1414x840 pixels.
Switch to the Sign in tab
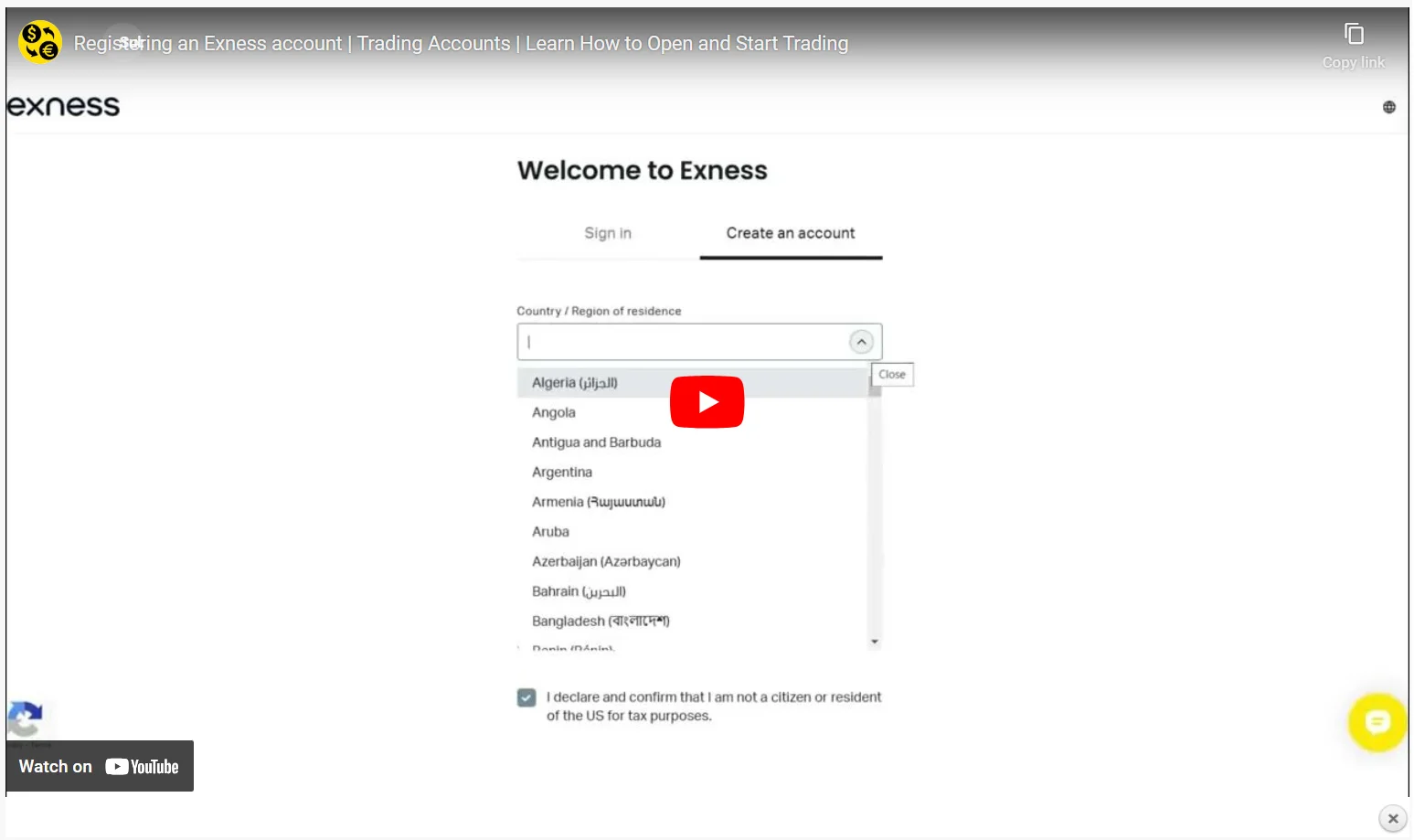[x=608, y=233]
